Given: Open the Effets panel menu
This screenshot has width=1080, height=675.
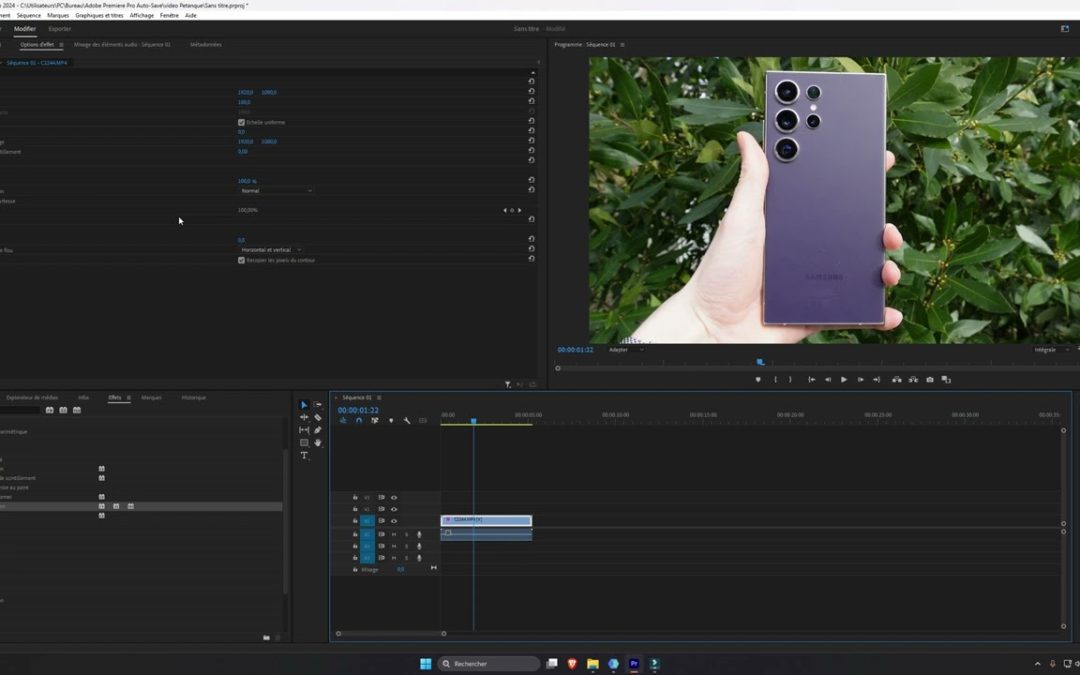Looking at the screenshot, I should [x=128, y=397].
